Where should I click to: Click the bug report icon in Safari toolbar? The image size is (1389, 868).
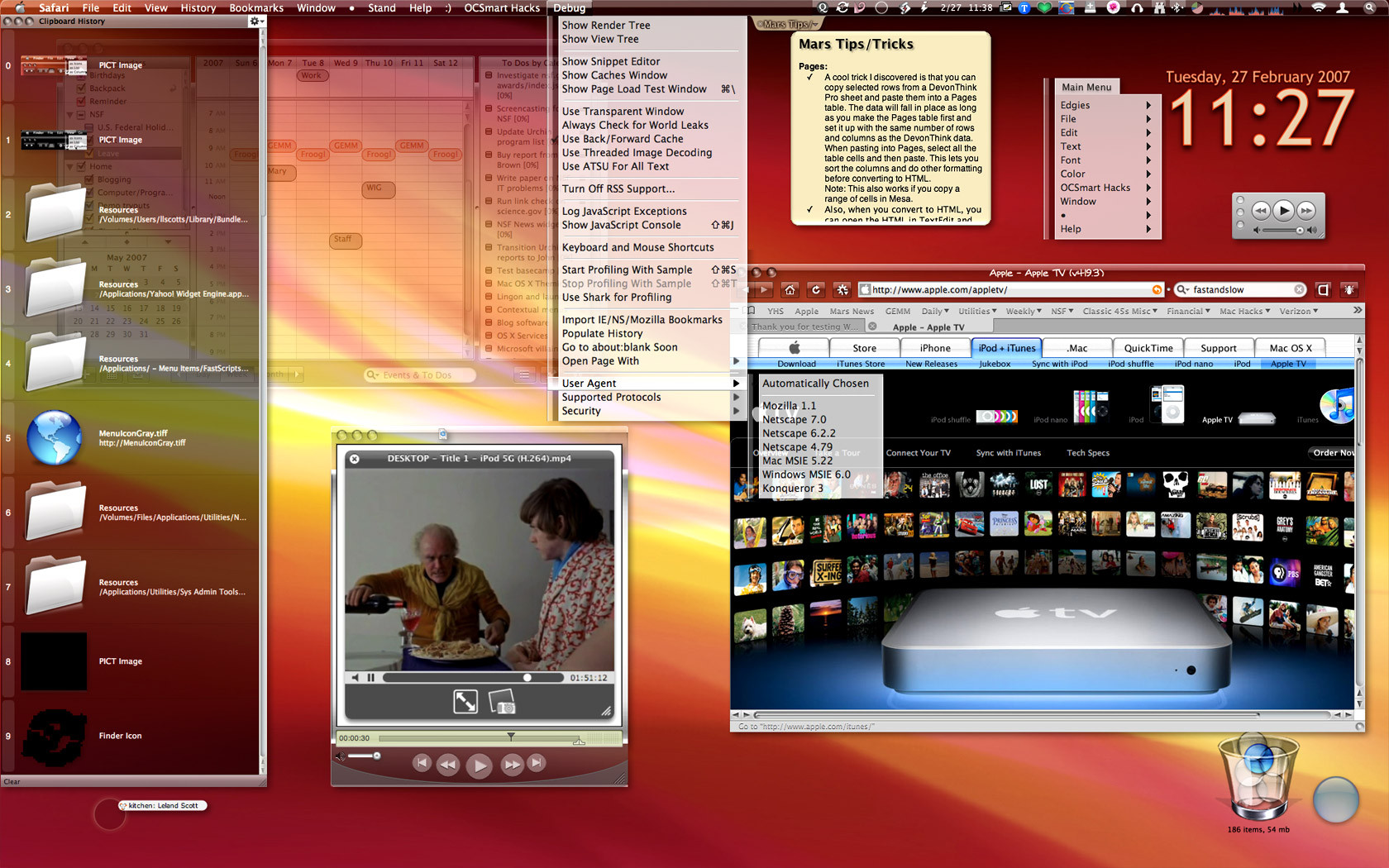[1349, 289]
